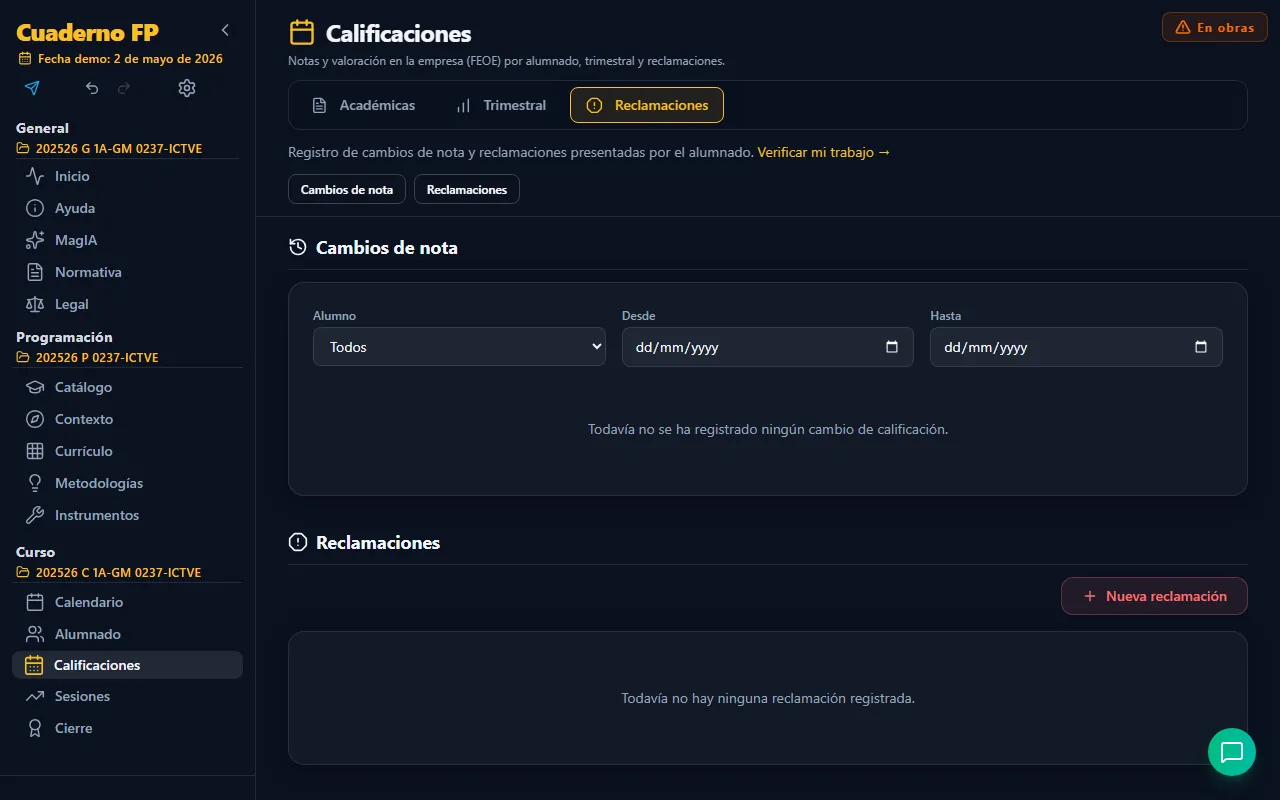Click the Instrumentos wrench icon
The image size is (1280, 800).
35,515
